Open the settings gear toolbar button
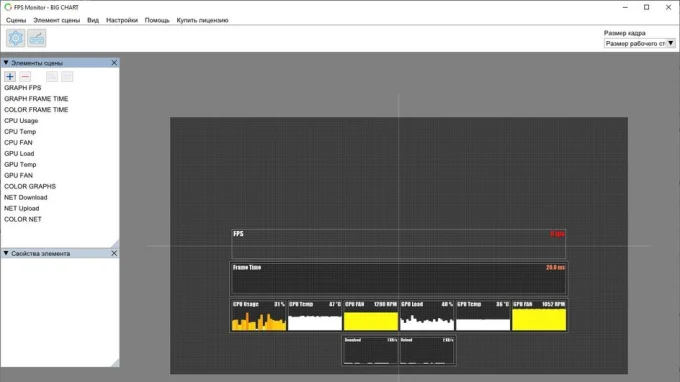 tap(16, 39)
